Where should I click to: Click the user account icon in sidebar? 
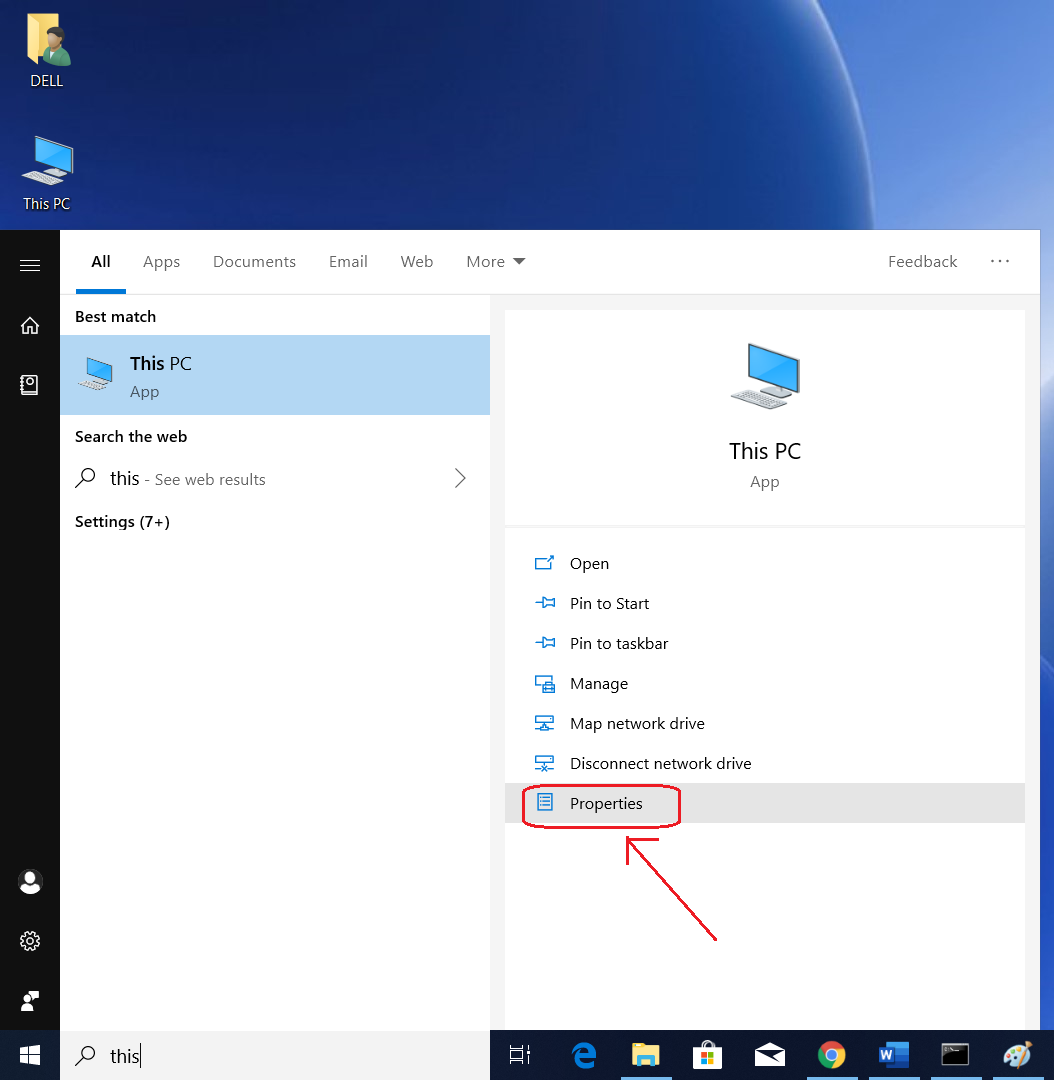(x=30, y=882)
